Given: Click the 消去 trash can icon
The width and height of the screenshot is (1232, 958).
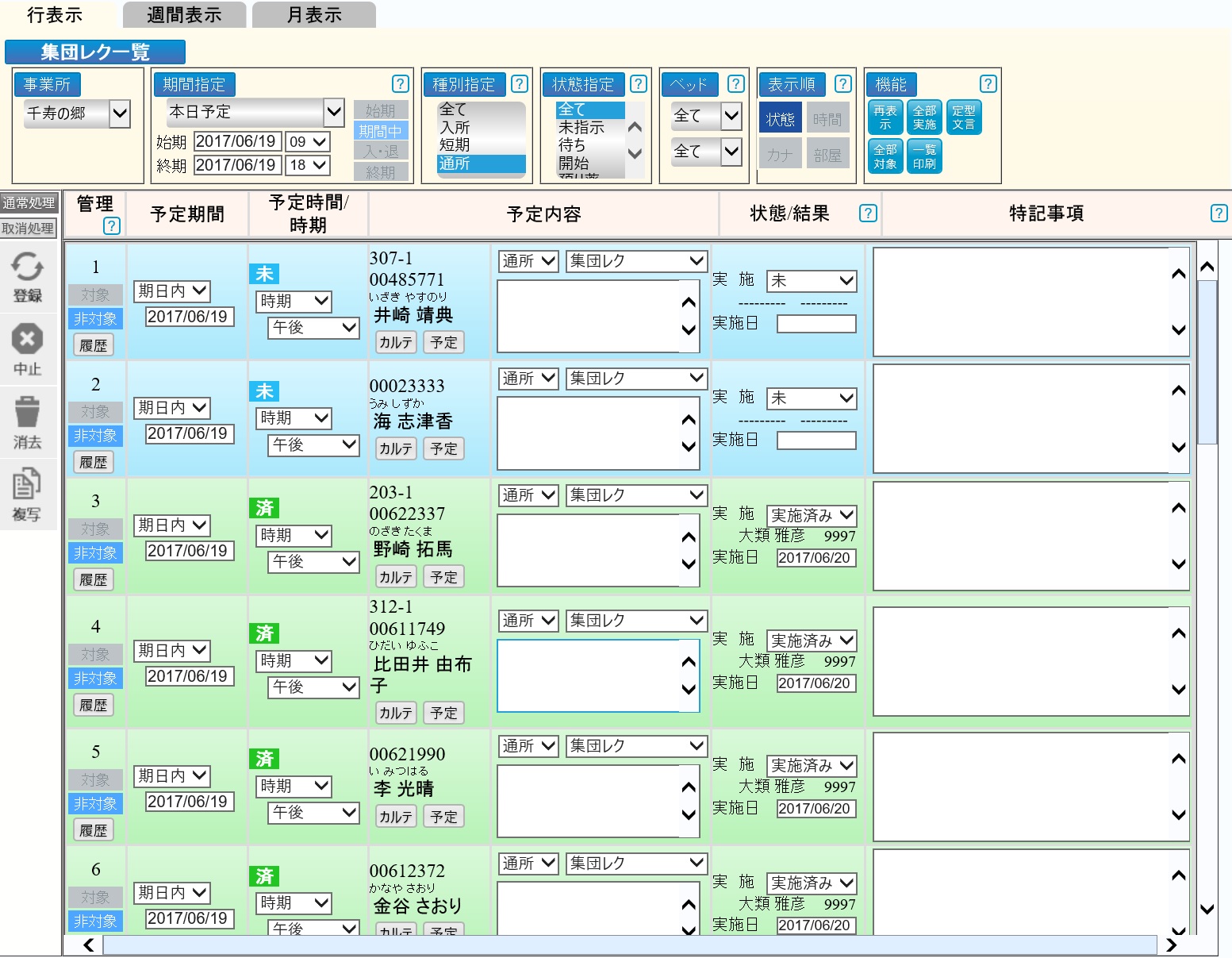Looking at the screenshot, I should [x=27, y=413].
